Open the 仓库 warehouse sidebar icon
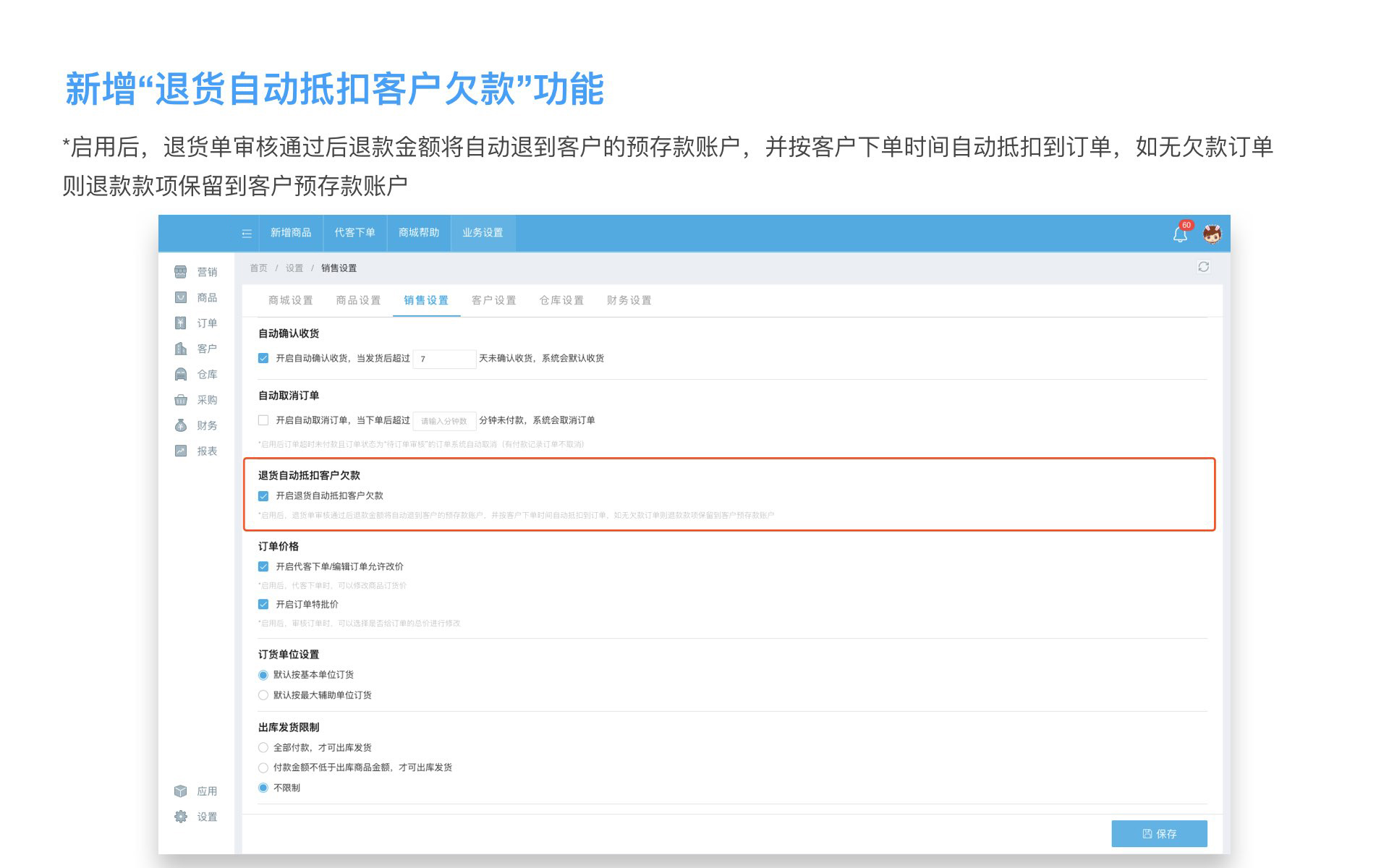This screenshot has width=1389, height=868. [181, 374]
